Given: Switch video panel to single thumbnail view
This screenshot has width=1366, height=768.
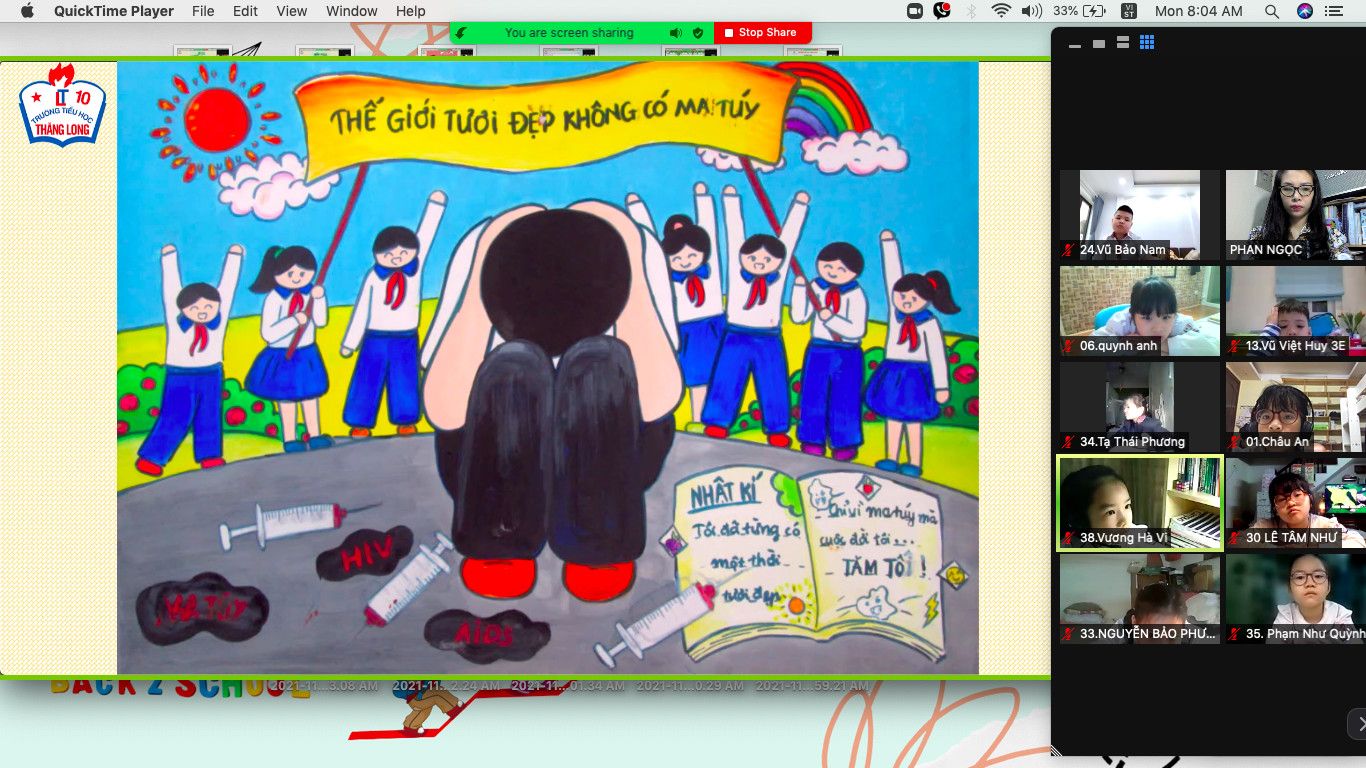Looking at the screenshot, I should pyautogui.click(x=1099, y=43).
